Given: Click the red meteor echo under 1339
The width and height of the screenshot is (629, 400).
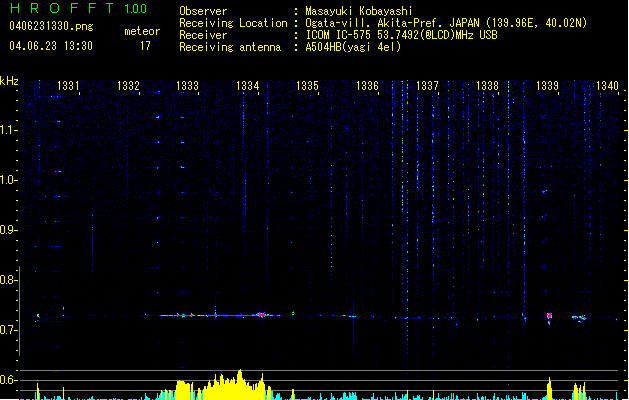Looking at the screenshot, I should click(549, 315).
